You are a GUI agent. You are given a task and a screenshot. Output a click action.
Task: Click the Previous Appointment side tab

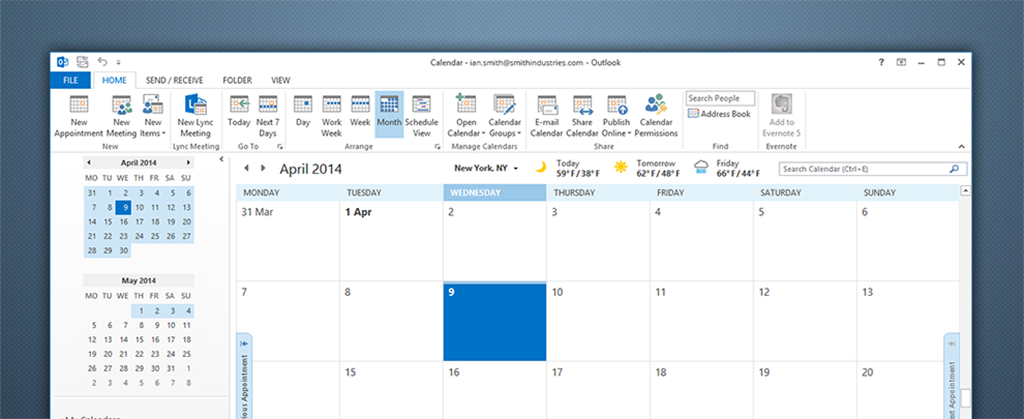244,376
